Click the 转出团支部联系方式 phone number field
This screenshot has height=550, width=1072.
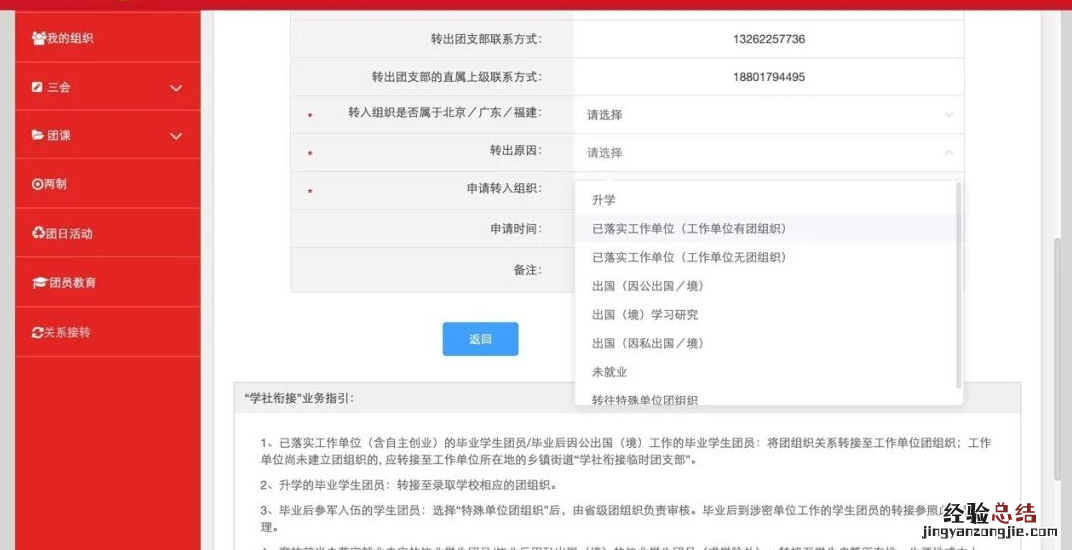(x=768, y=40)
